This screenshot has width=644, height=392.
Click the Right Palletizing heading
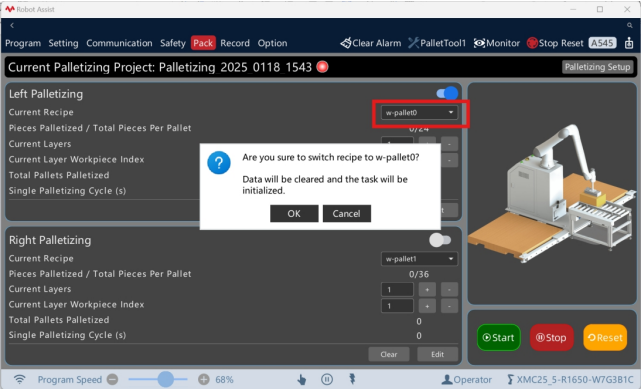tap(50, 240)
